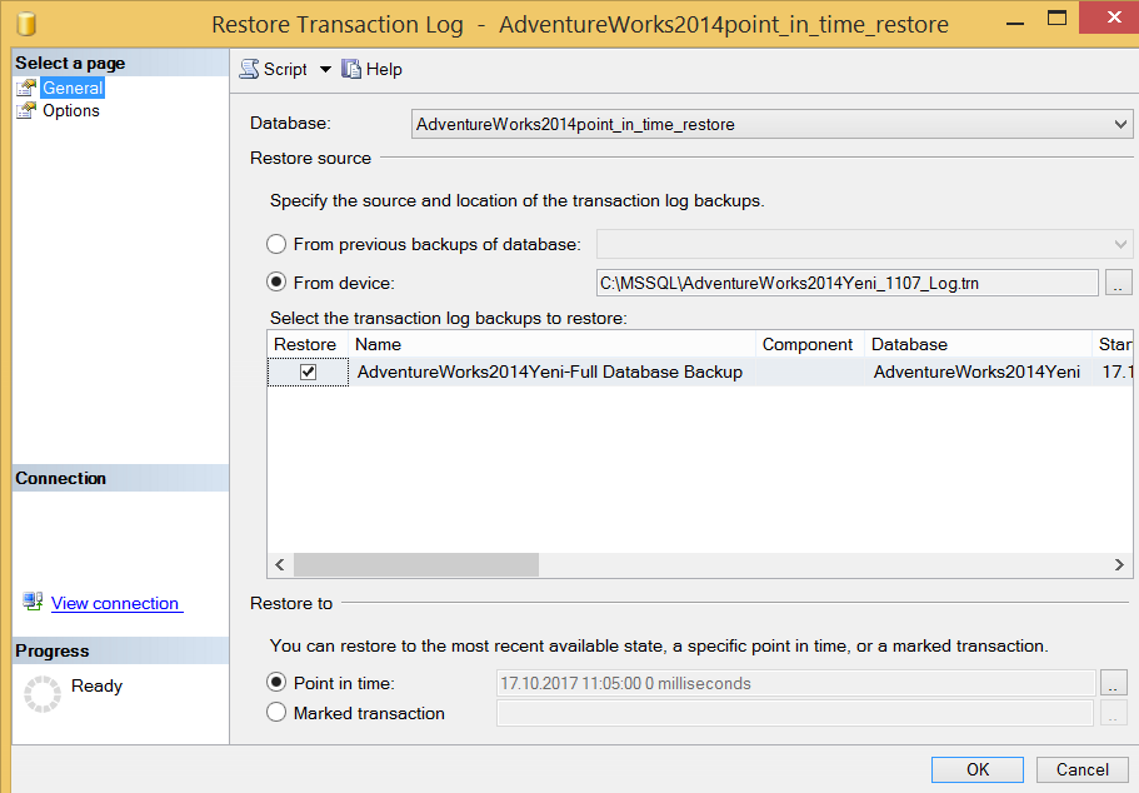Screen dimensions: 1139x793
Task: Open the Script dropdown arrow
Action: 325,70
